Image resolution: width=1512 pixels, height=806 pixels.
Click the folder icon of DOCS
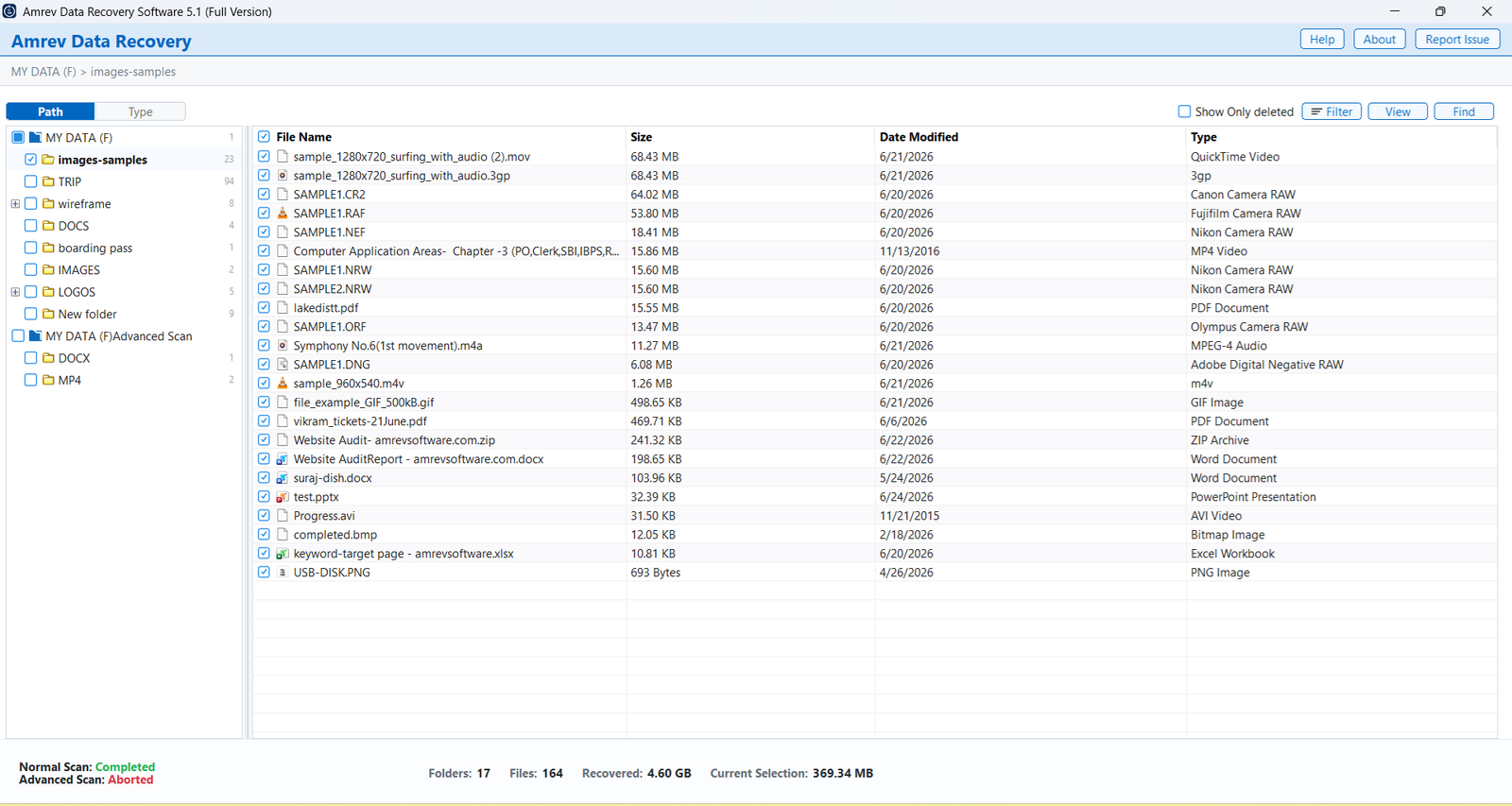coord(48,226)
